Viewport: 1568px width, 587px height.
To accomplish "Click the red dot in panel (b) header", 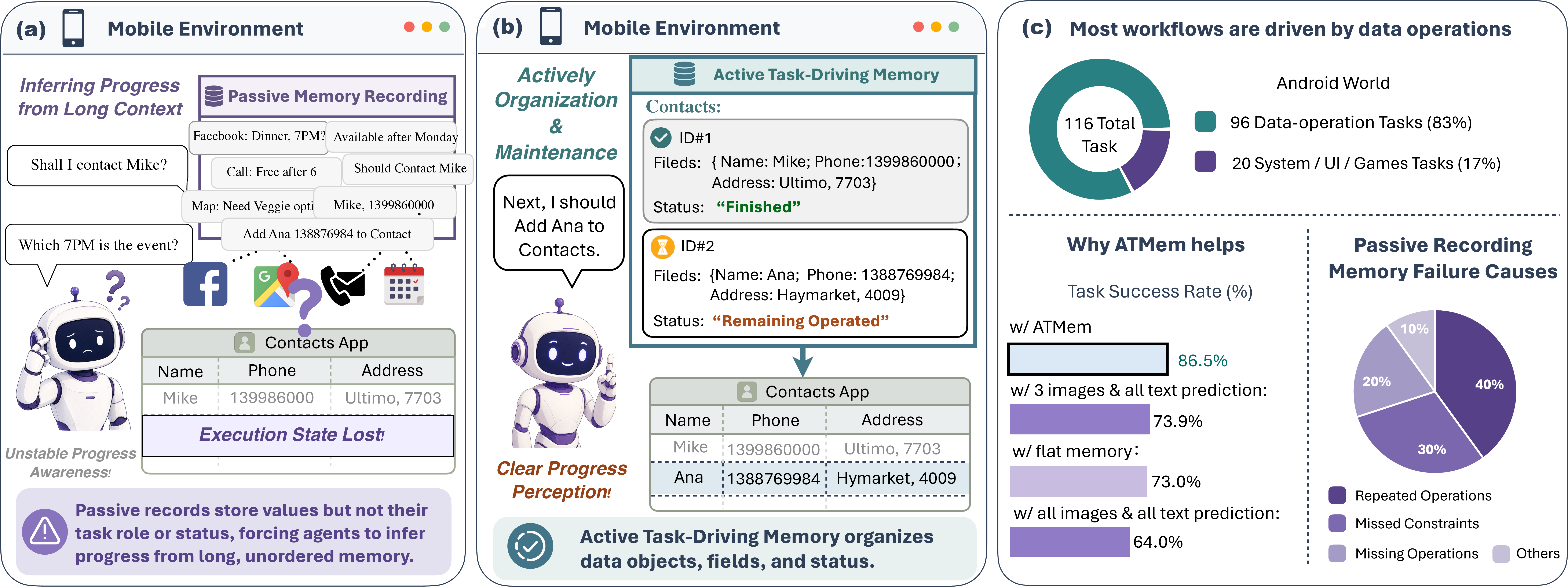I will [918, 27].
